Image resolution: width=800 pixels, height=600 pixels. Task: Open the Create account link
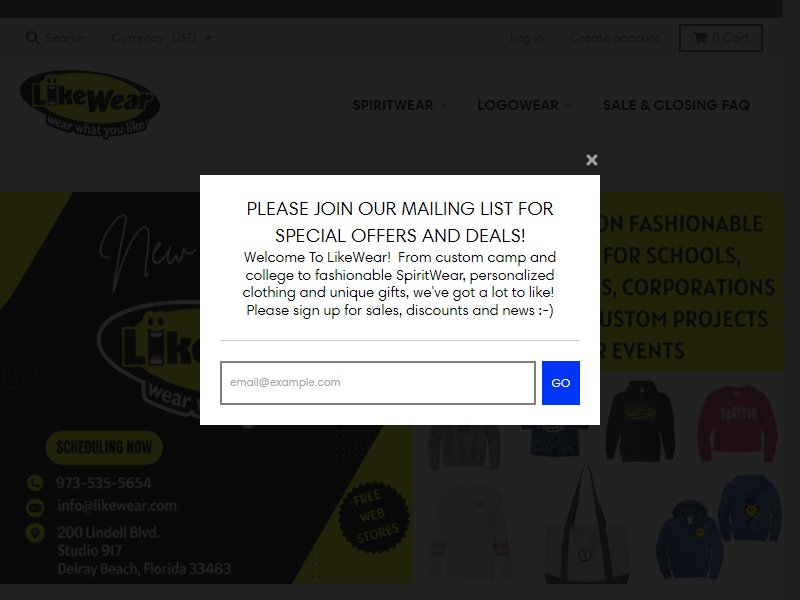pyautogui.click(x=615, y=38)
